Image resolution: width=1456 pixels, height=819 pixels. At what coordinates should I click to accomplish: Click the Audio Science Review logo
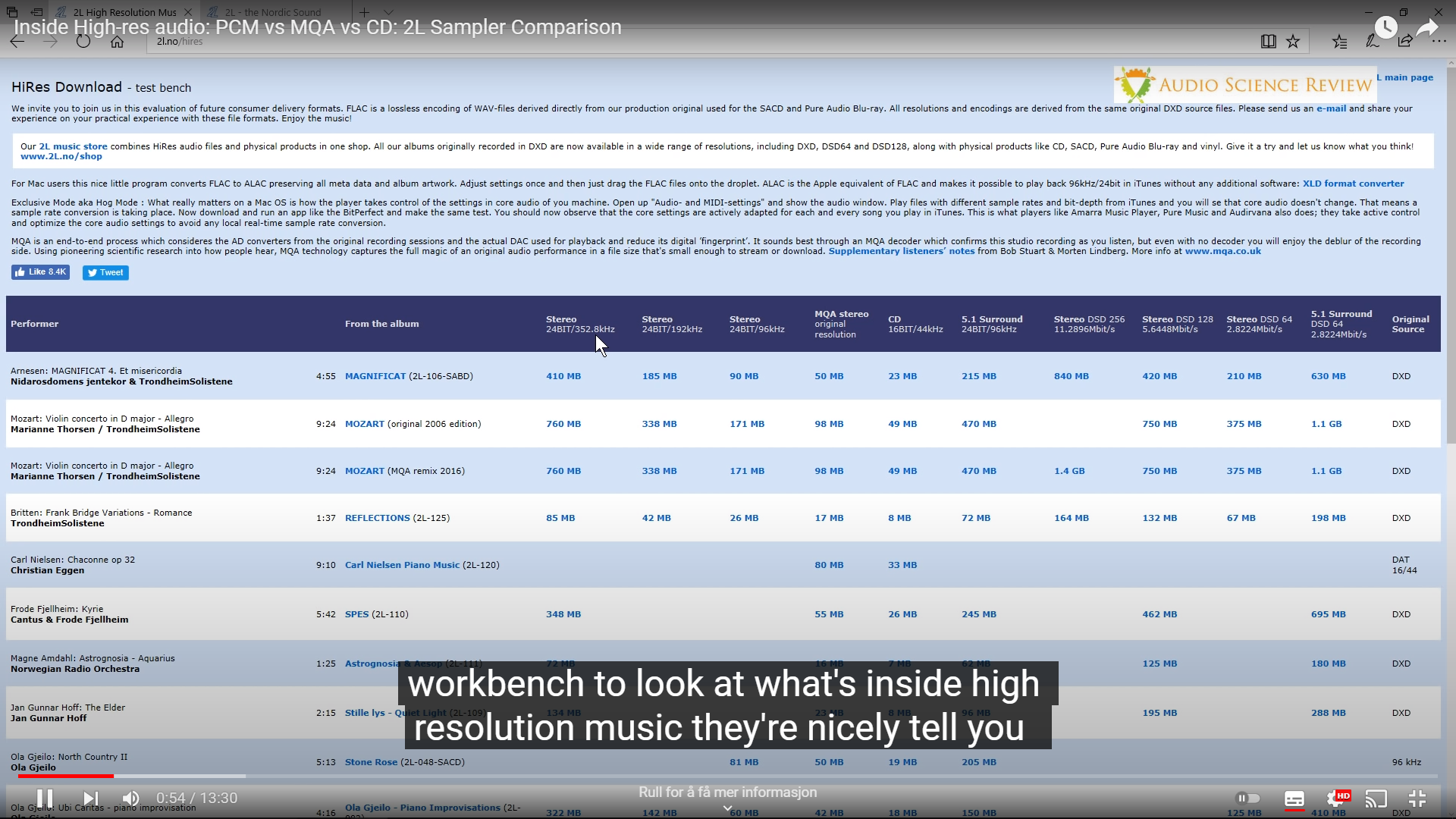click(1244, 85)
